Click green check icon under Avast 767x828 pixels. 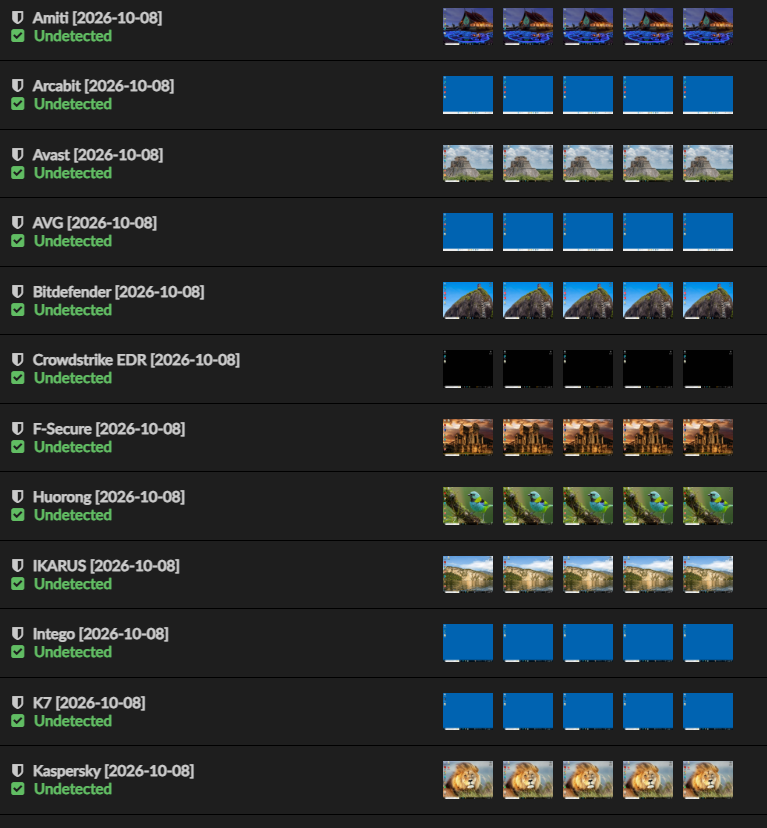[x=17, y=173]
